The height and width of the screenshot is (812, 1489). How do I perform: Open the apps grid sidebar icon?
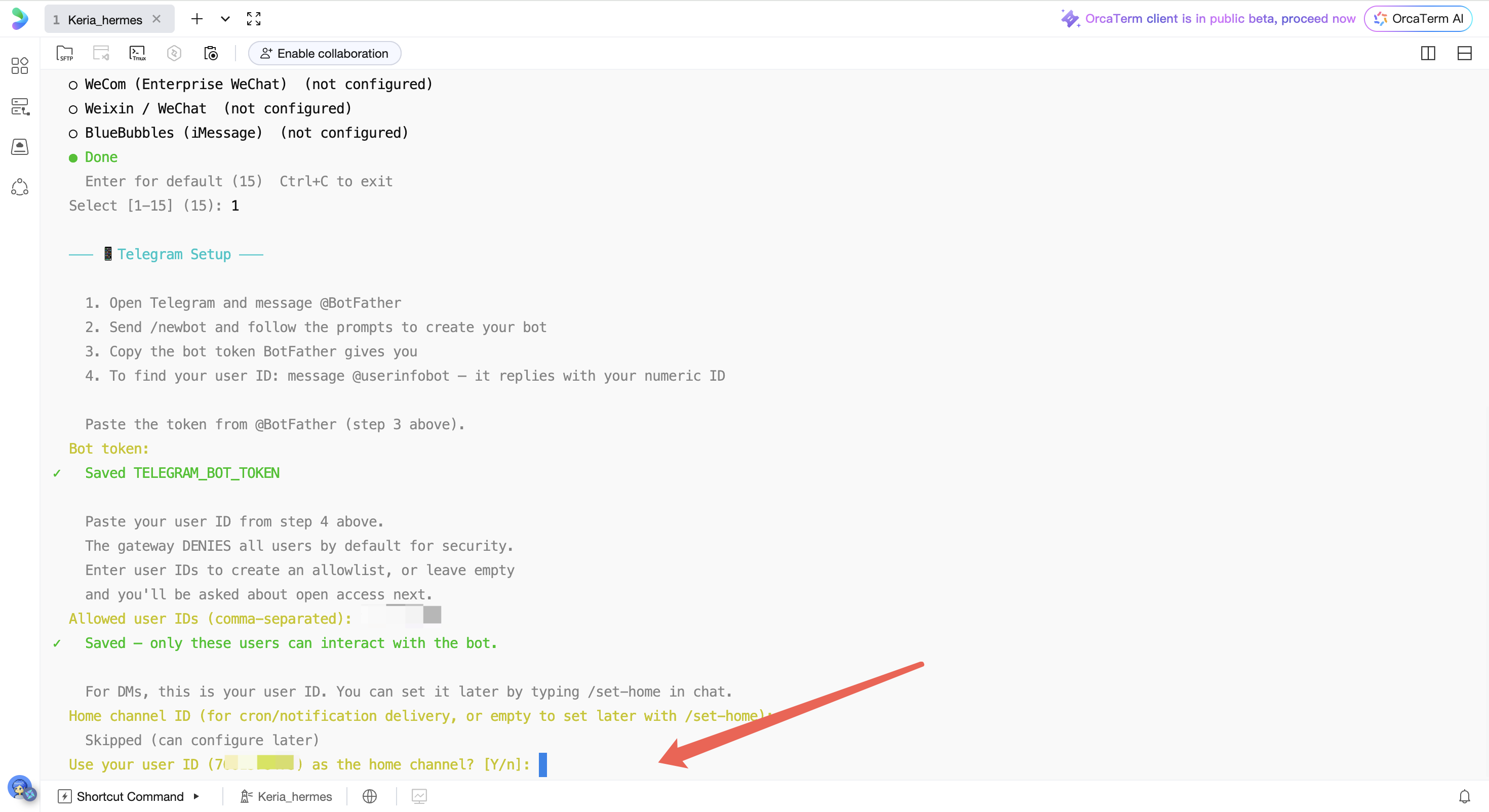(20, 65)
